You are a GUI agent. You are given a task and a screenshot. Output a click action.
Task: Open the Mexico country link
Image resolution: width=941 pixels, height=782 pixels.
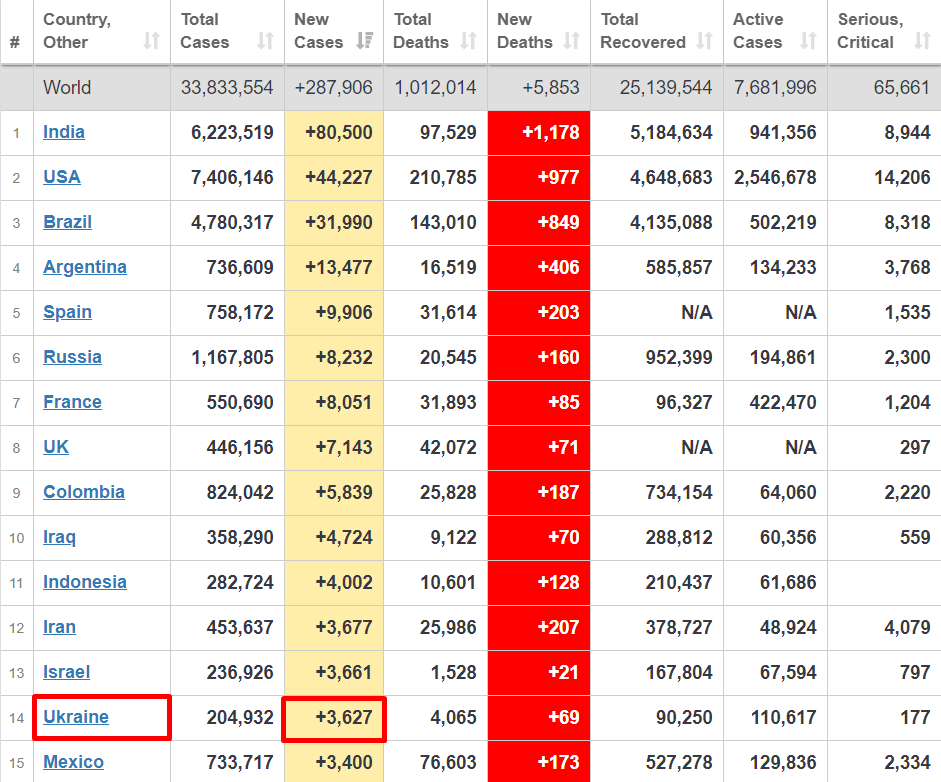click(73, 762)
